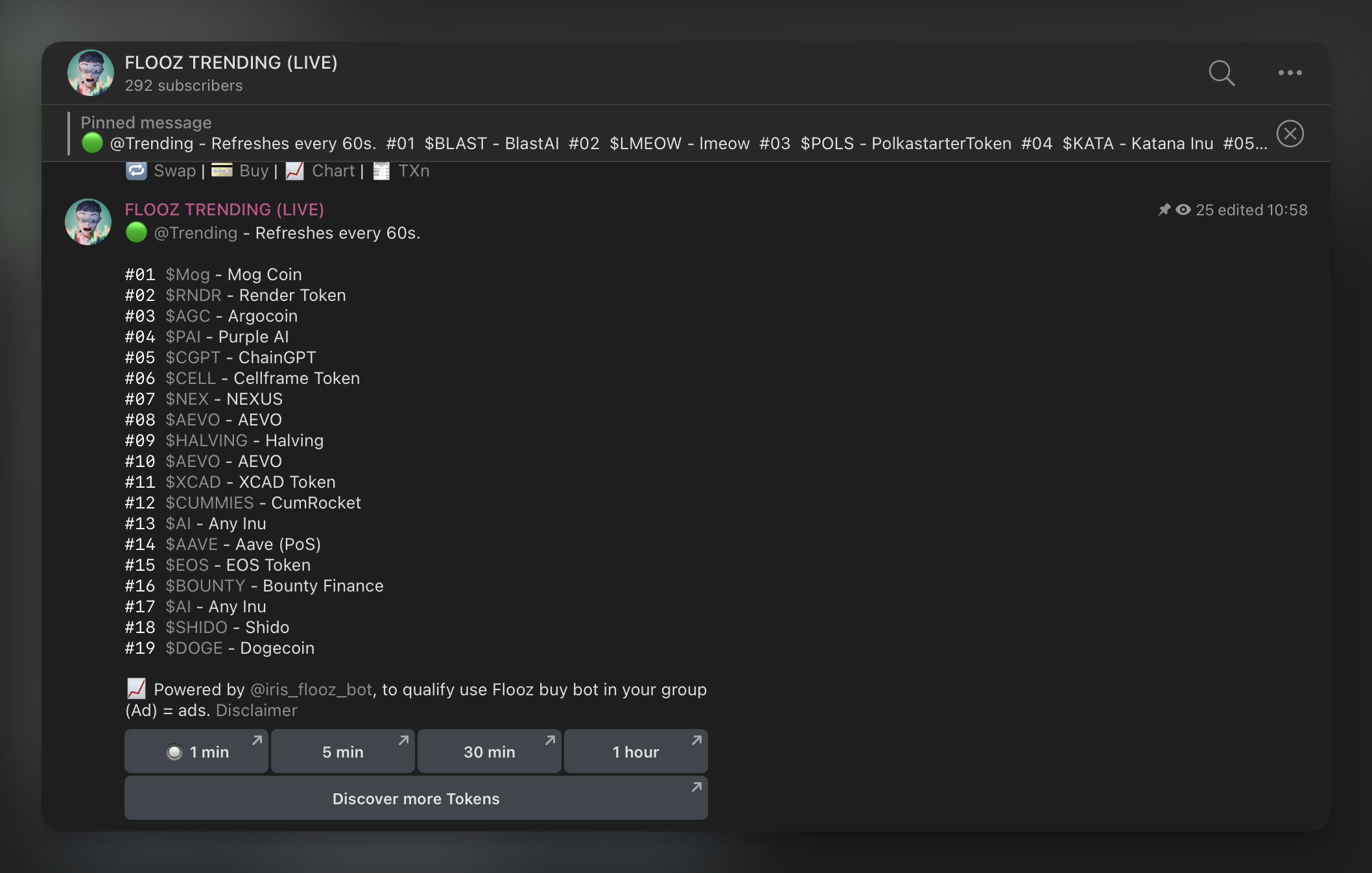The image size is (1372, 873).
Task: Open the $Mog token link
Action: (x=187, y=274)
